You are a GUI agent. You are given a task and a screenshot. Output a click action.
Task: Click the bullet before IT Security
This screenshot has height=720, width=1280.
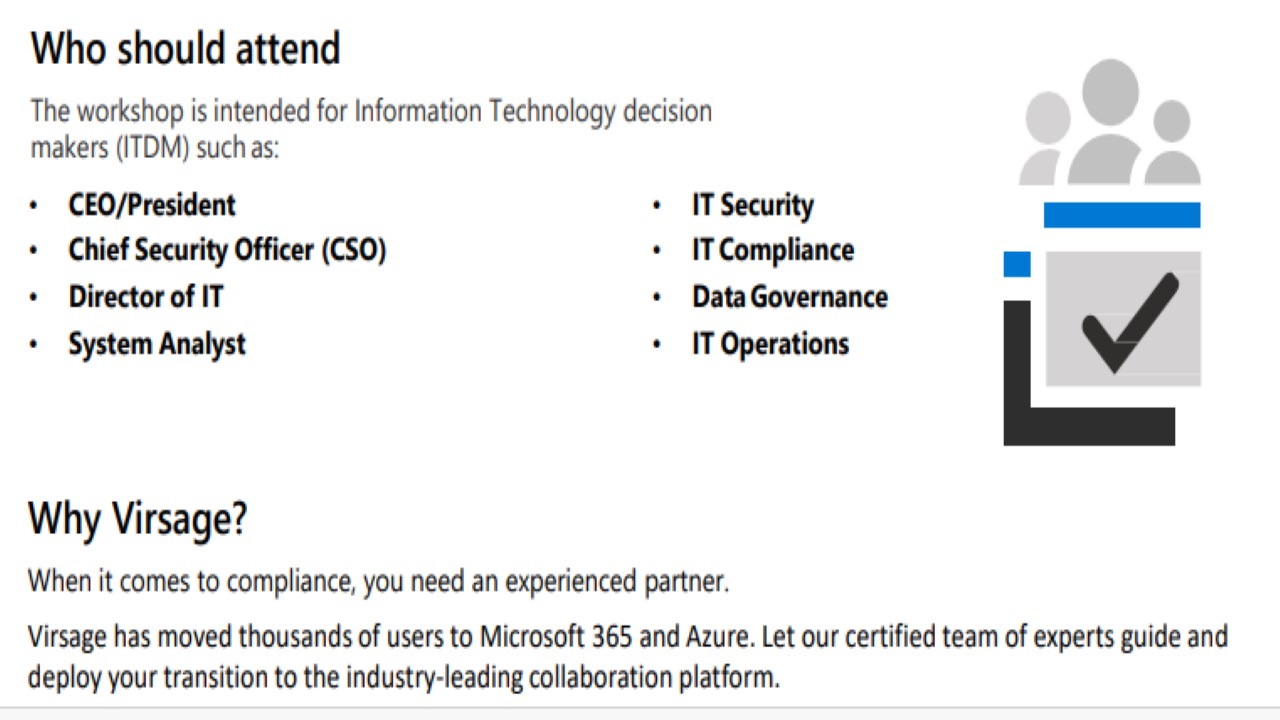(657, 206)
